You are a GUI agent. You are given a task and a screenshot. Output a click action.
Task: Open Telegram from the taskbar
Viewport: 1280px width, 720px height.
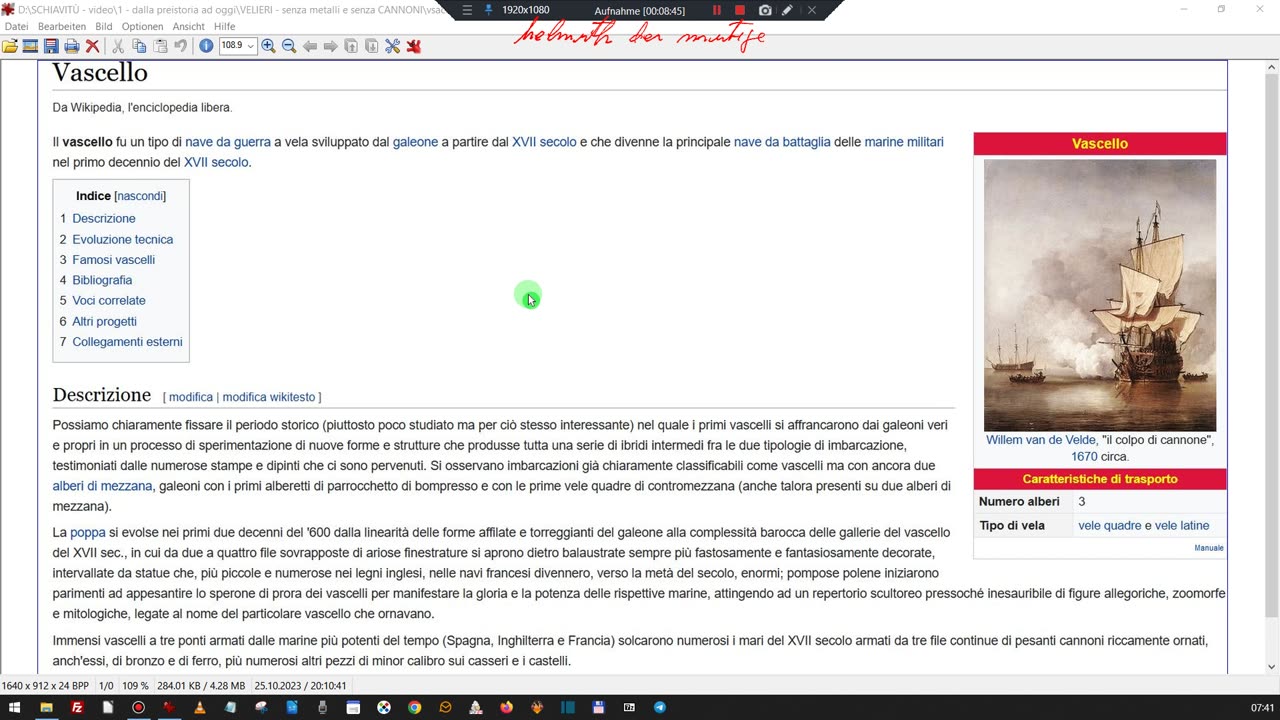point(659,707)
